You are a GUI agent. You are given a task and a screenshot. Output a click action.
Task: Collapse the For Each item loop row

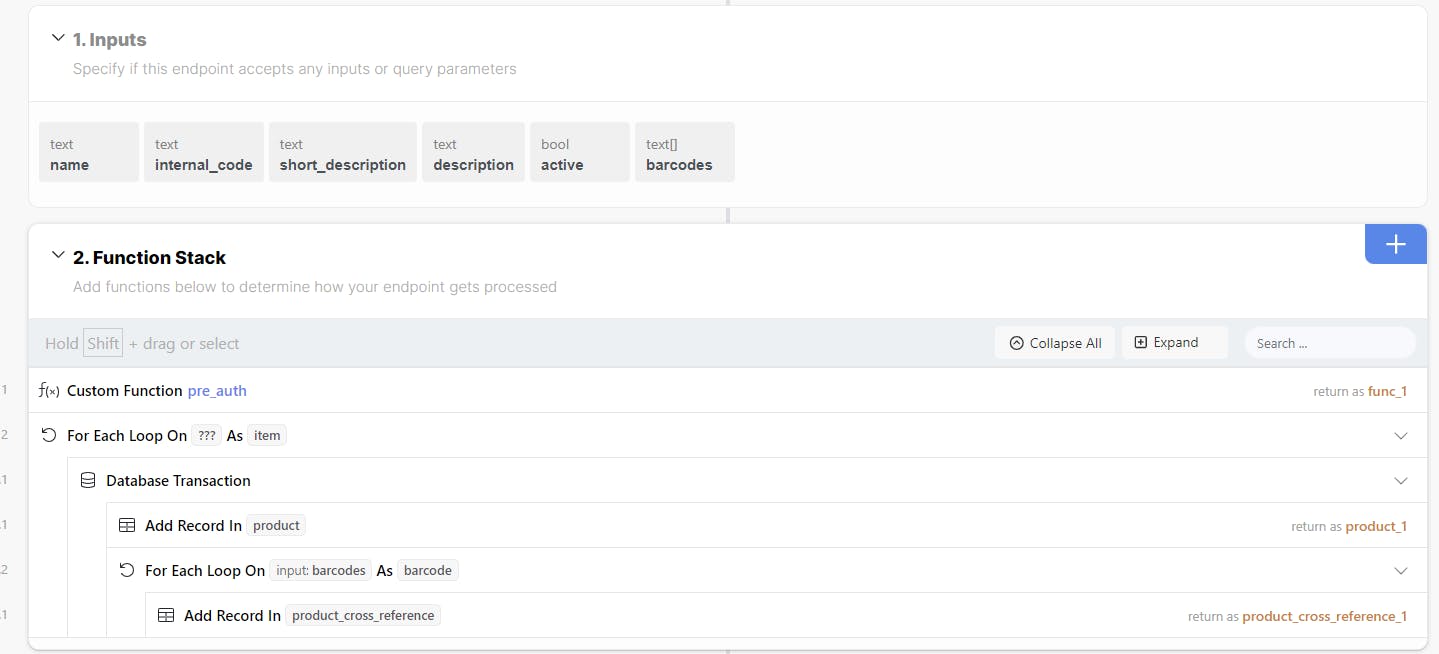tap(1400, 436)
